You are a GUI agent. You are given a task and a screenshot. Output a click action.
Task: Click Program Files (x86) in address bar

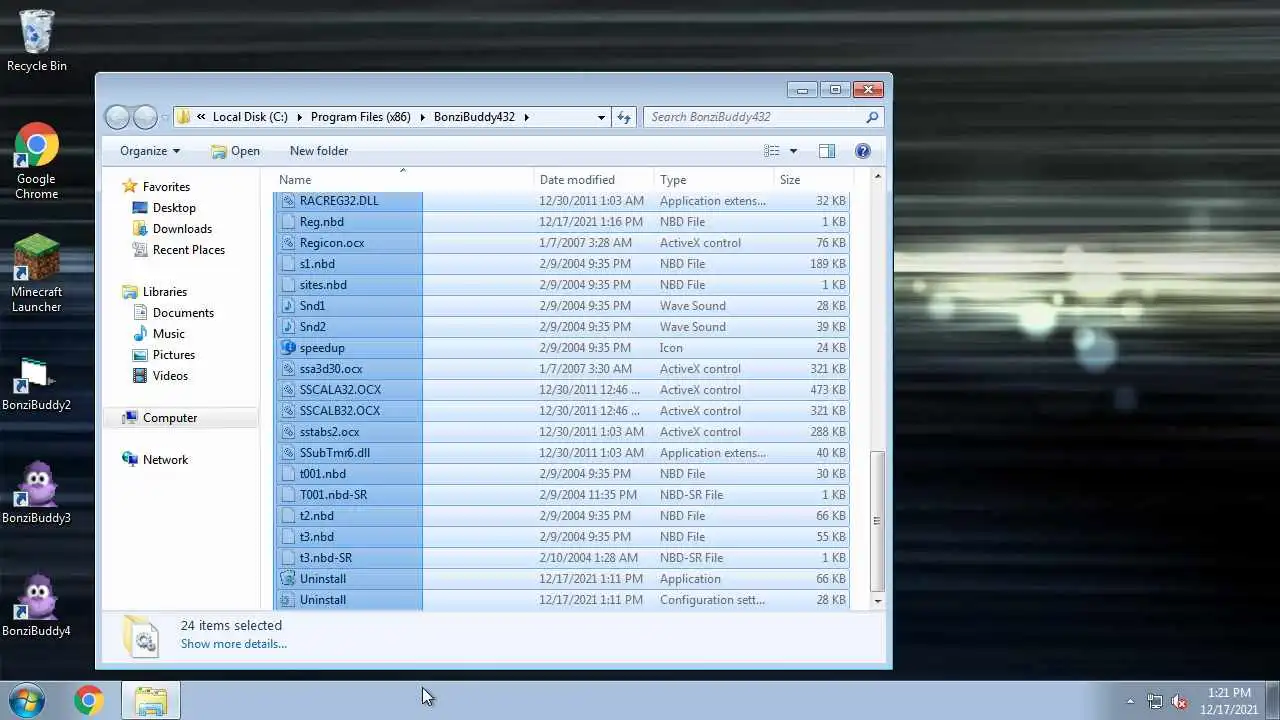click(360, 117)
